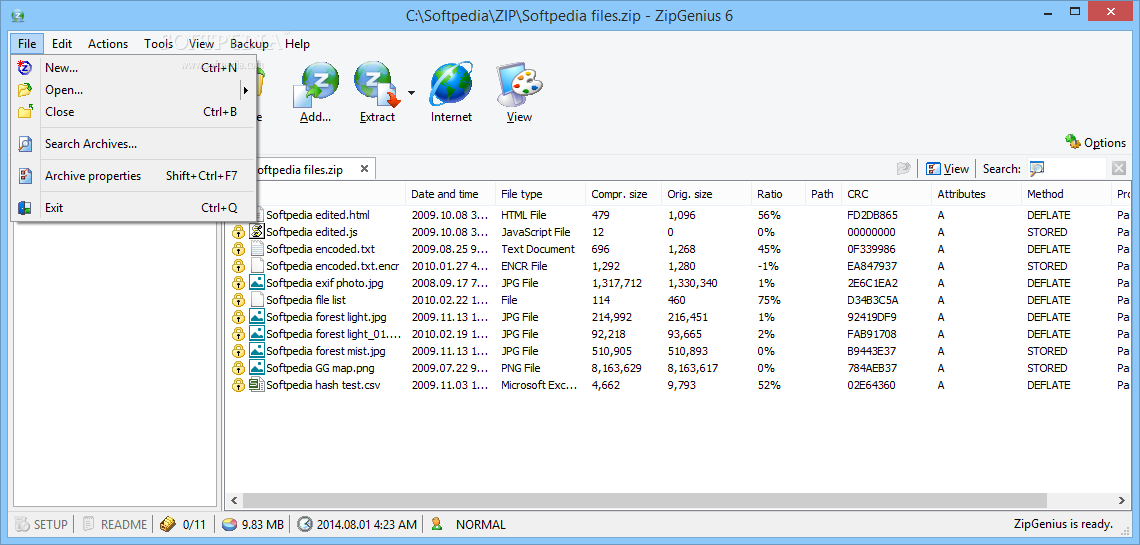The image size is (1140, 545).
Task: Click the Archive properties icon
Action: click(25, 176)
